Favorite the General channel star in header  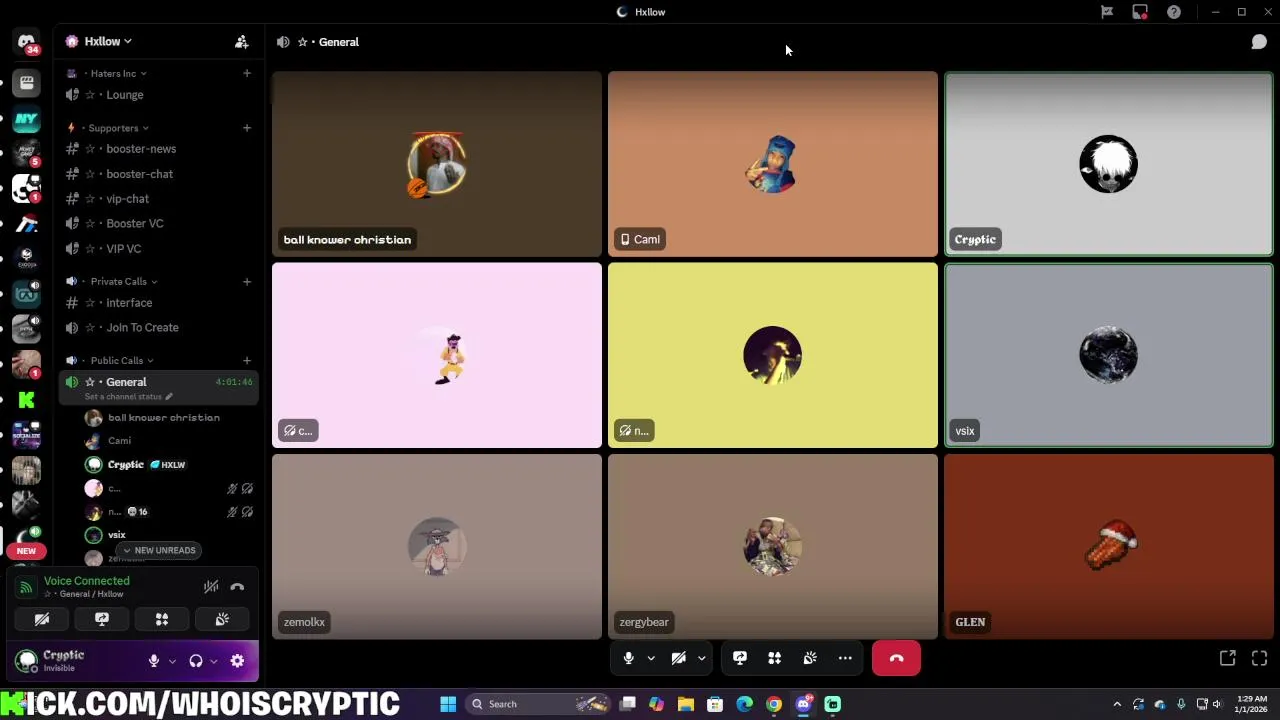click(302, 42)
